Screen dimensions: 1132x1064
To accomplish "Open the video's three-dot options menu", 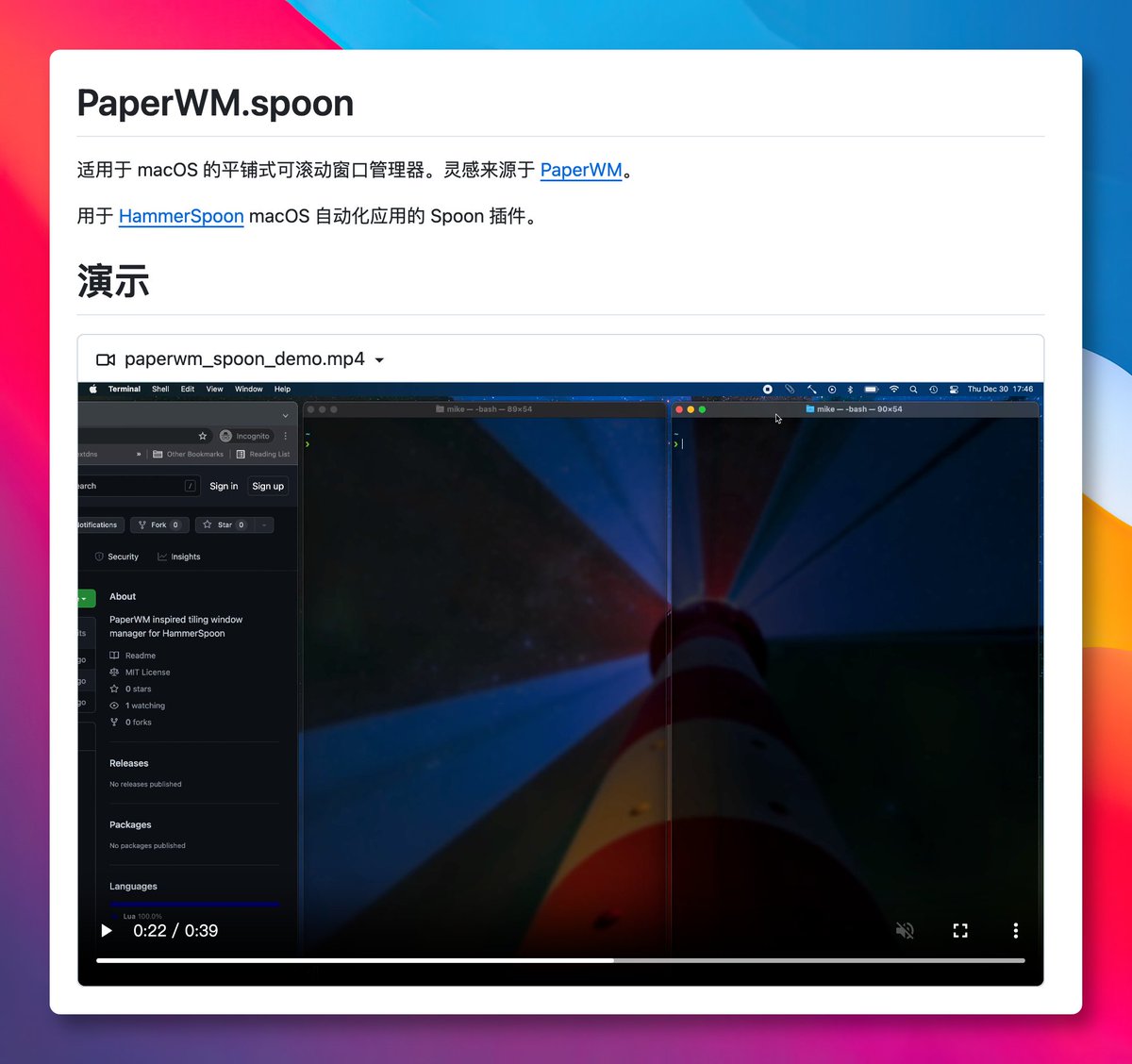I will [1015, 931].
